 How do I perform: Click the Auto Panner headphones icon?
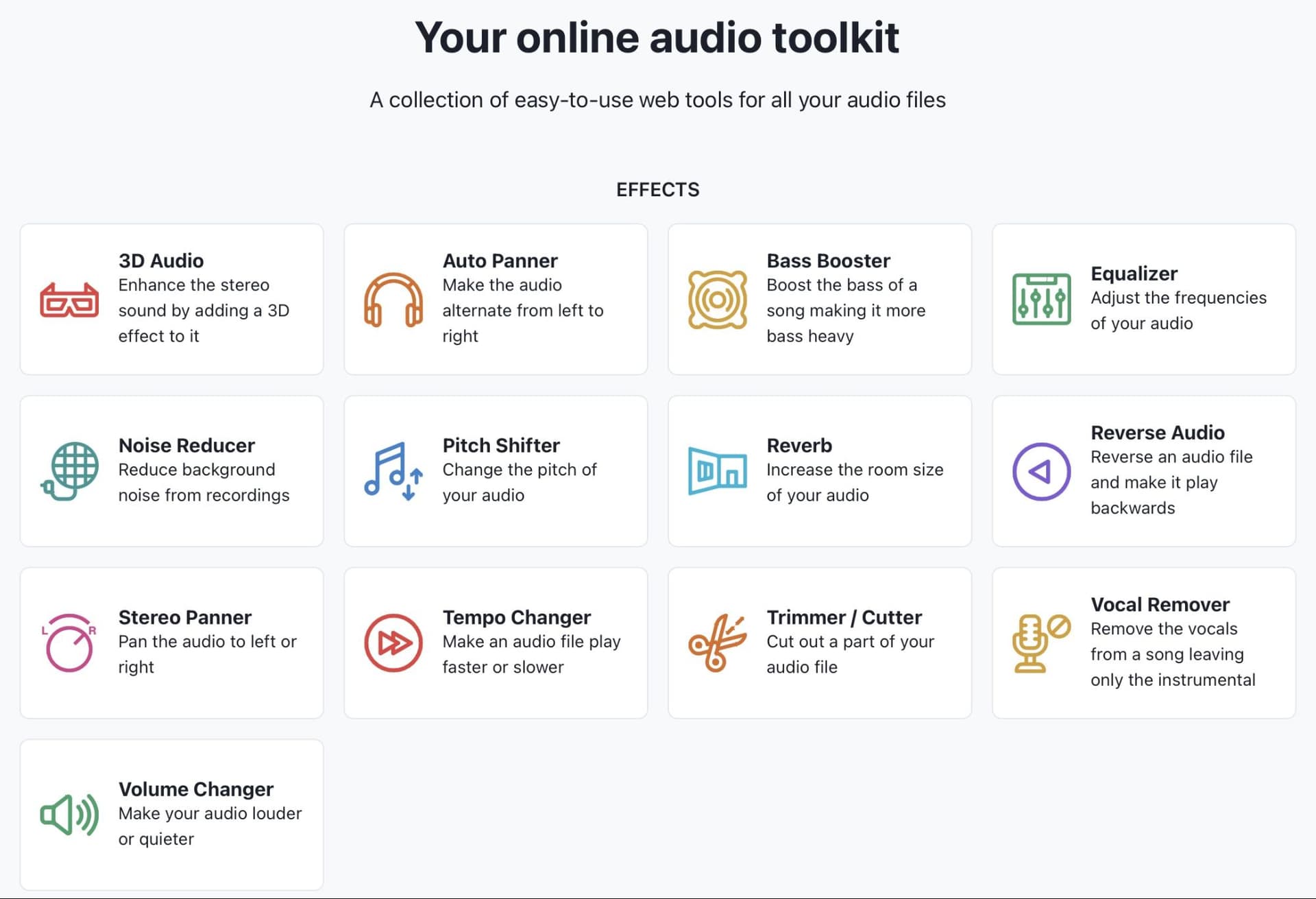click(393, 300)
